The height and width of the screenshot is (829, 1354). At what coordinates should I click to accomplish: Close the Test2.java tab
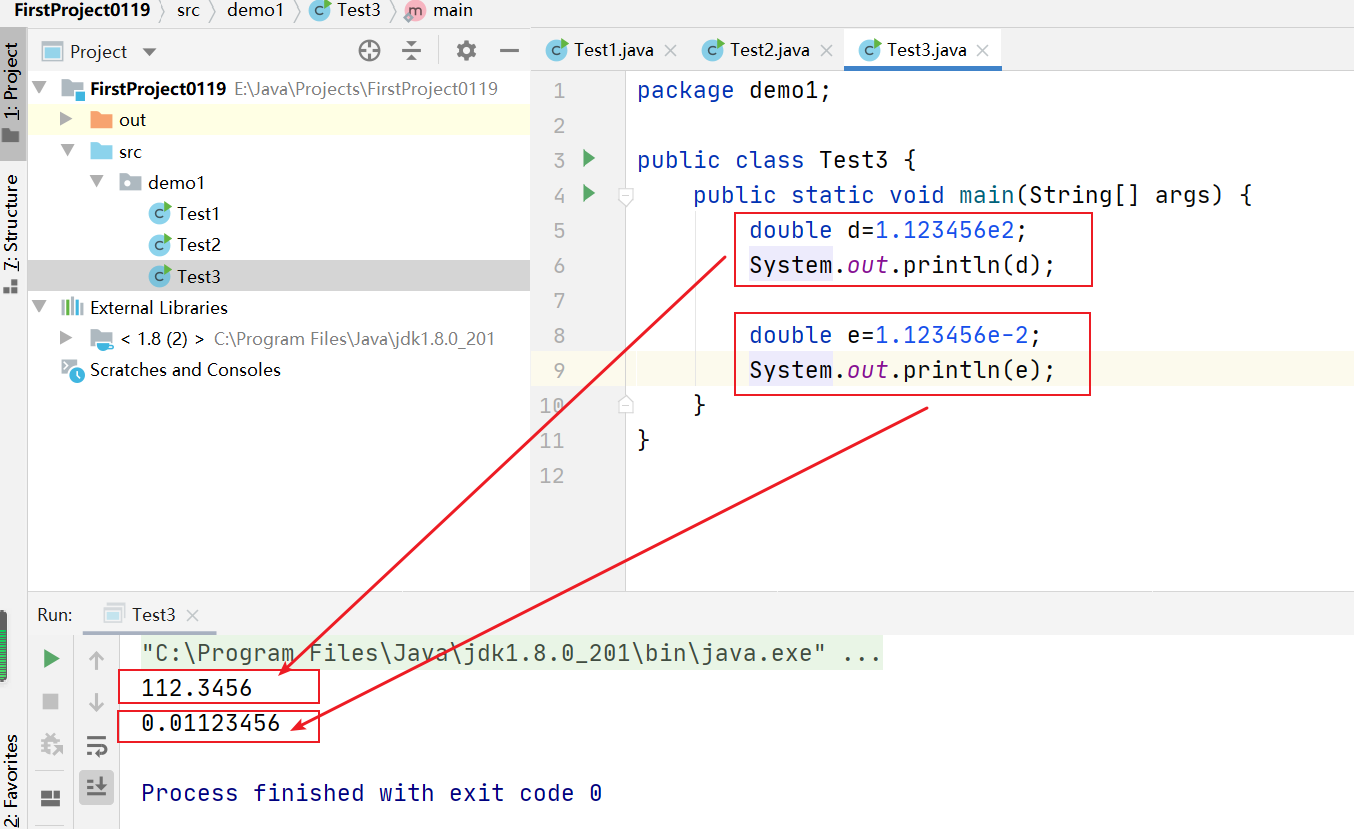point(827,51)
